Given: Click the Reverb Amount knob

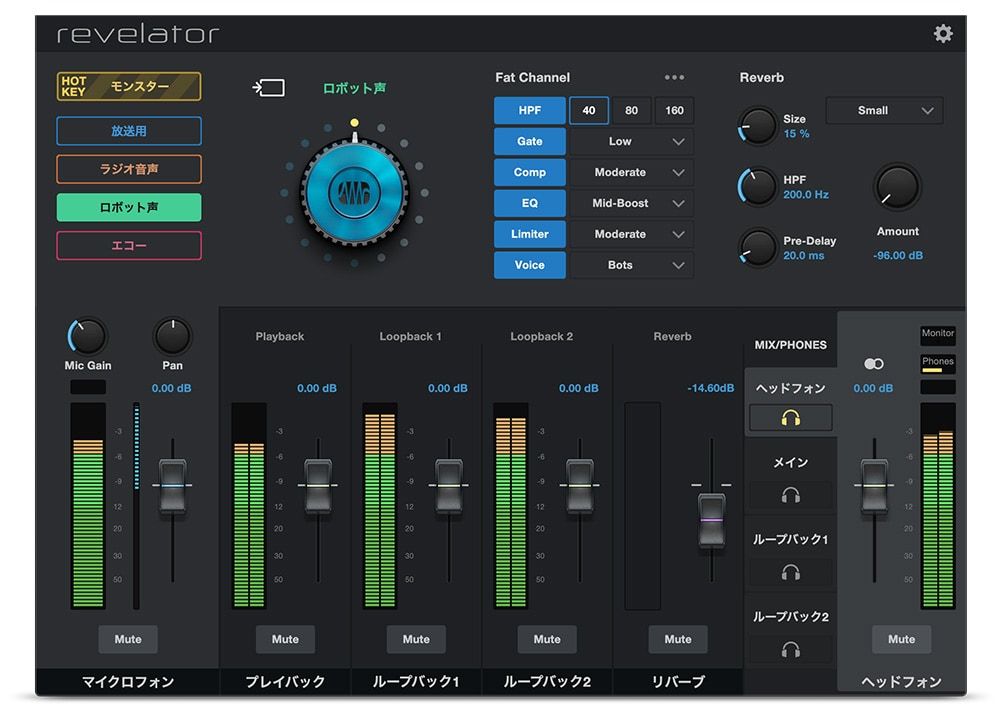Looking at the screenshot, I should (897, 187).
